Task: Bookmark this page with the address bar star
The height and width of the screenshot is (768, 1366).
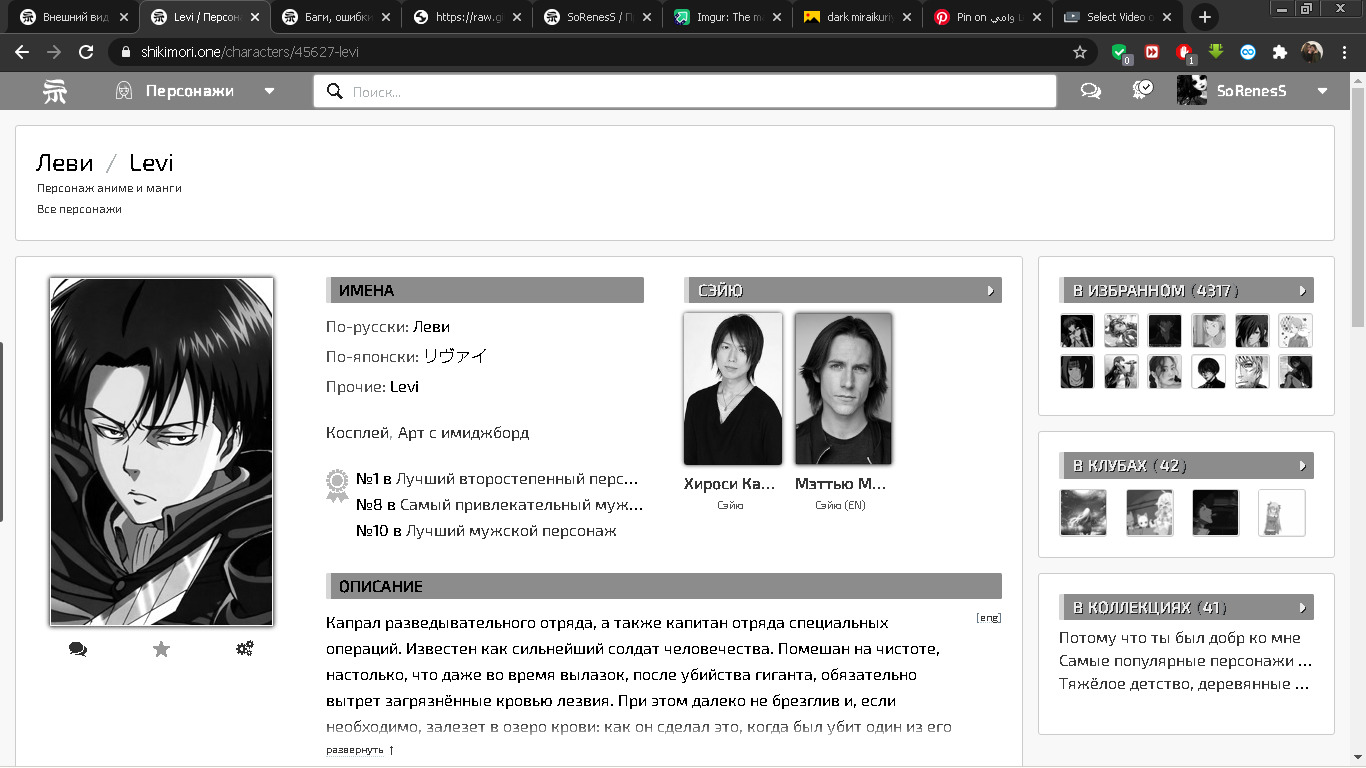Action: pyautogui.click(x=1079, y=52)
